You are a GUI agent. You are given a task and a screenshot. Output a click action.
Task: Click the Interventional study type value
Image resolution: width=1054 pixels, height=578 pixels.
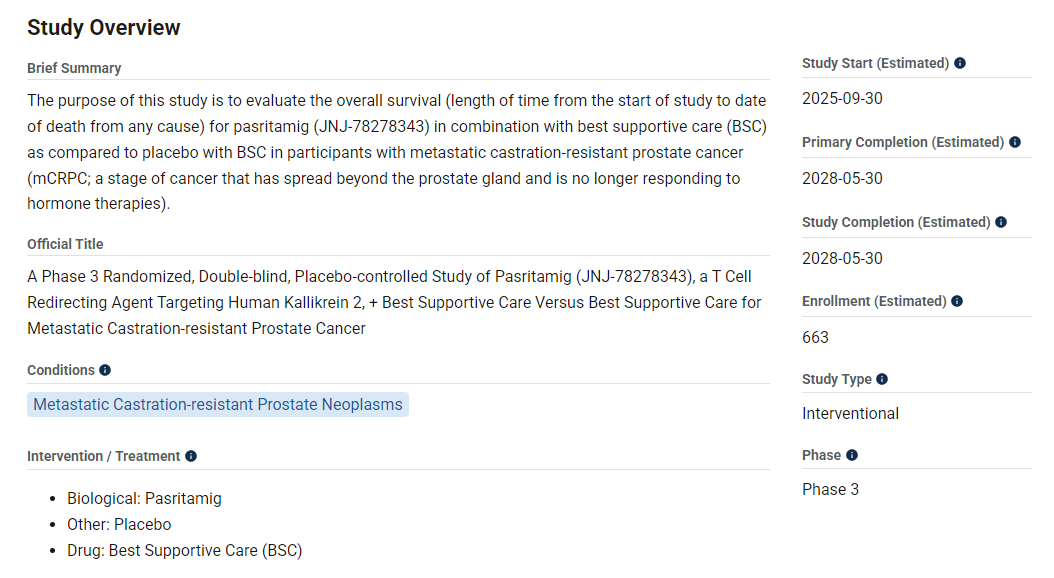[850, 414]
